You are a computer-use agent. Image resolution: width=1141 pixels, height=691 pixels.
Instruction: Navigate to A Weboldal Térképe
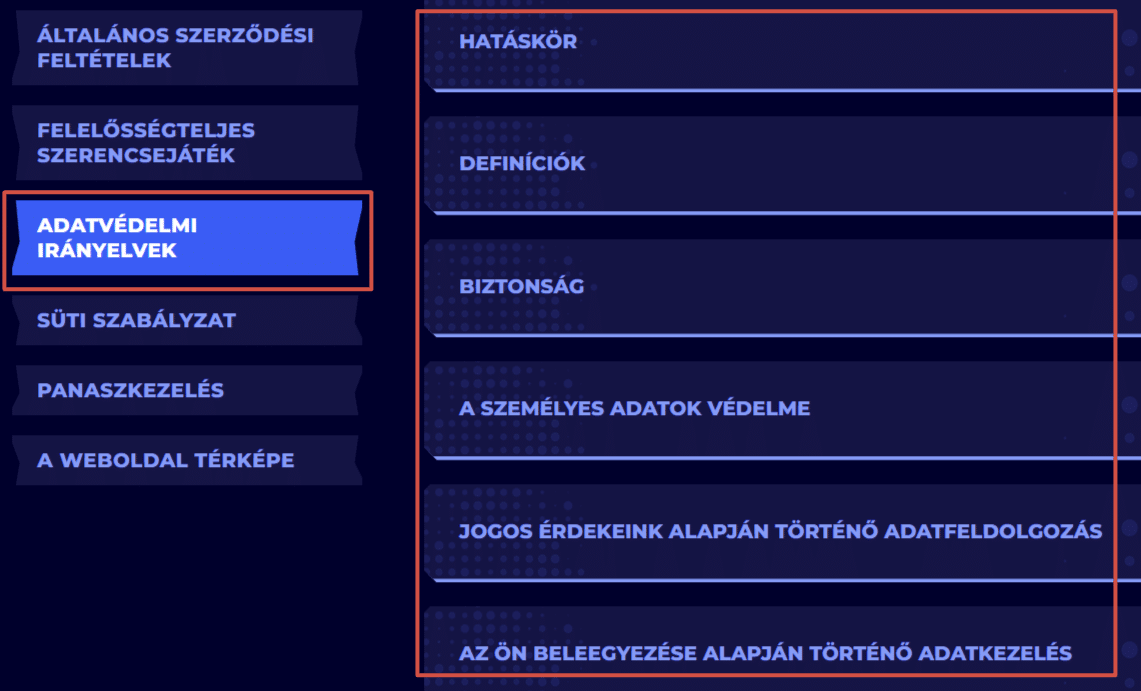pyautogui.click(x=166, y=461)
